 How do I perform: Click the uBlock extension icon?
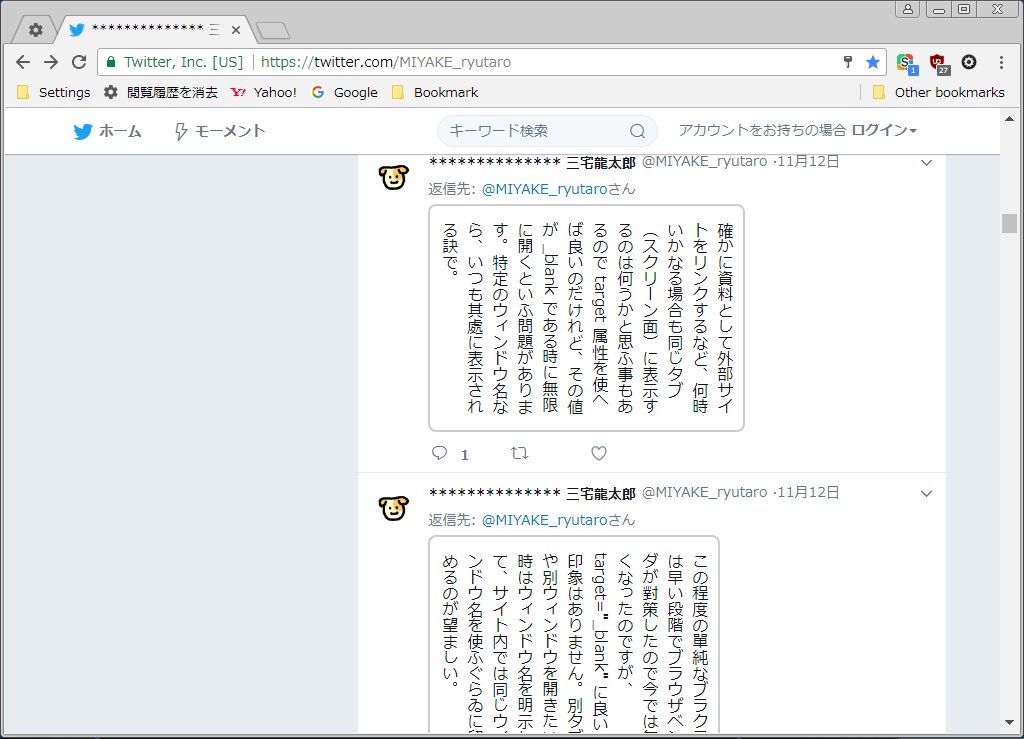coord(937,62)
